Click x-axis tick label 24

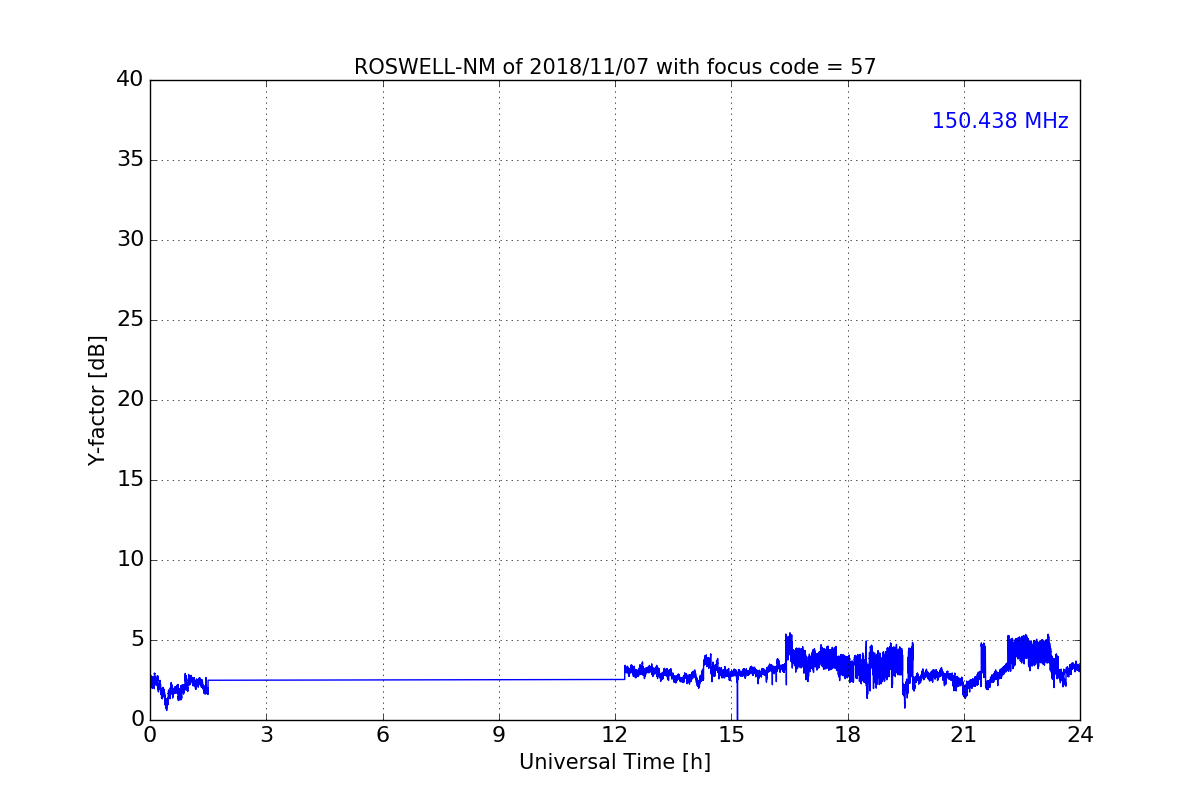[1080, 735]
